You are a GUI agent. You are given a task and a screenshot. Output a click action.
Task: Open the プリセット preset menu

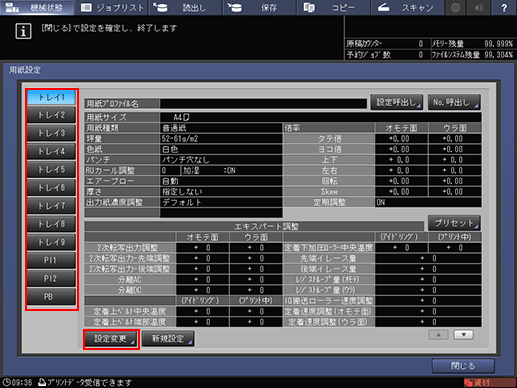(x=454, y=223)
